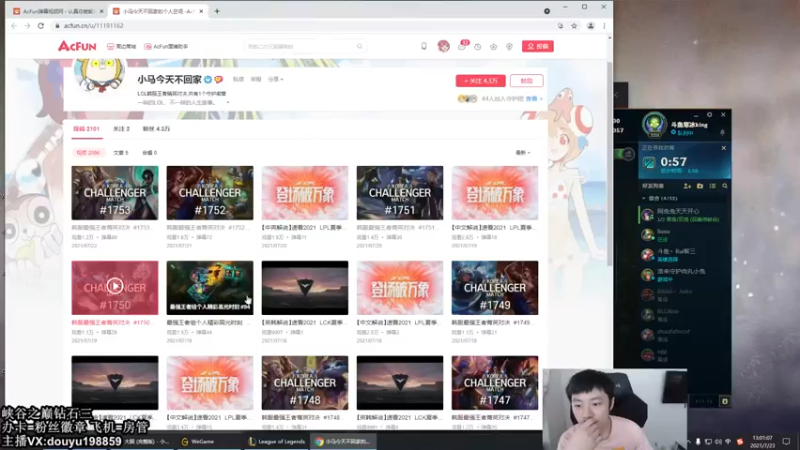This screenshot has height=450, width=800.
Task: Open favorites star icon in AcFun header
Action: pos(493,46)
